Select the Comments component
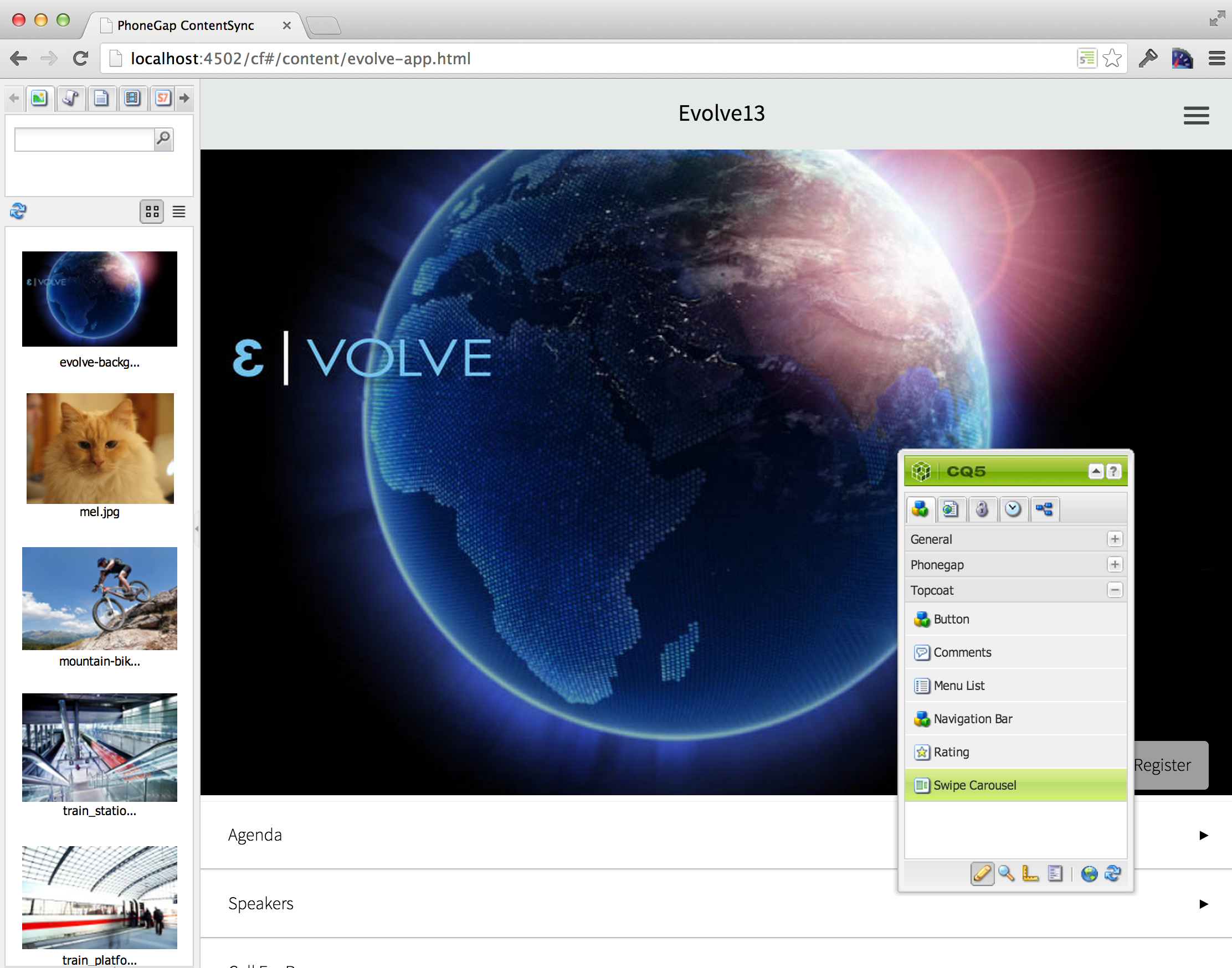 (x=1015, y=652)
